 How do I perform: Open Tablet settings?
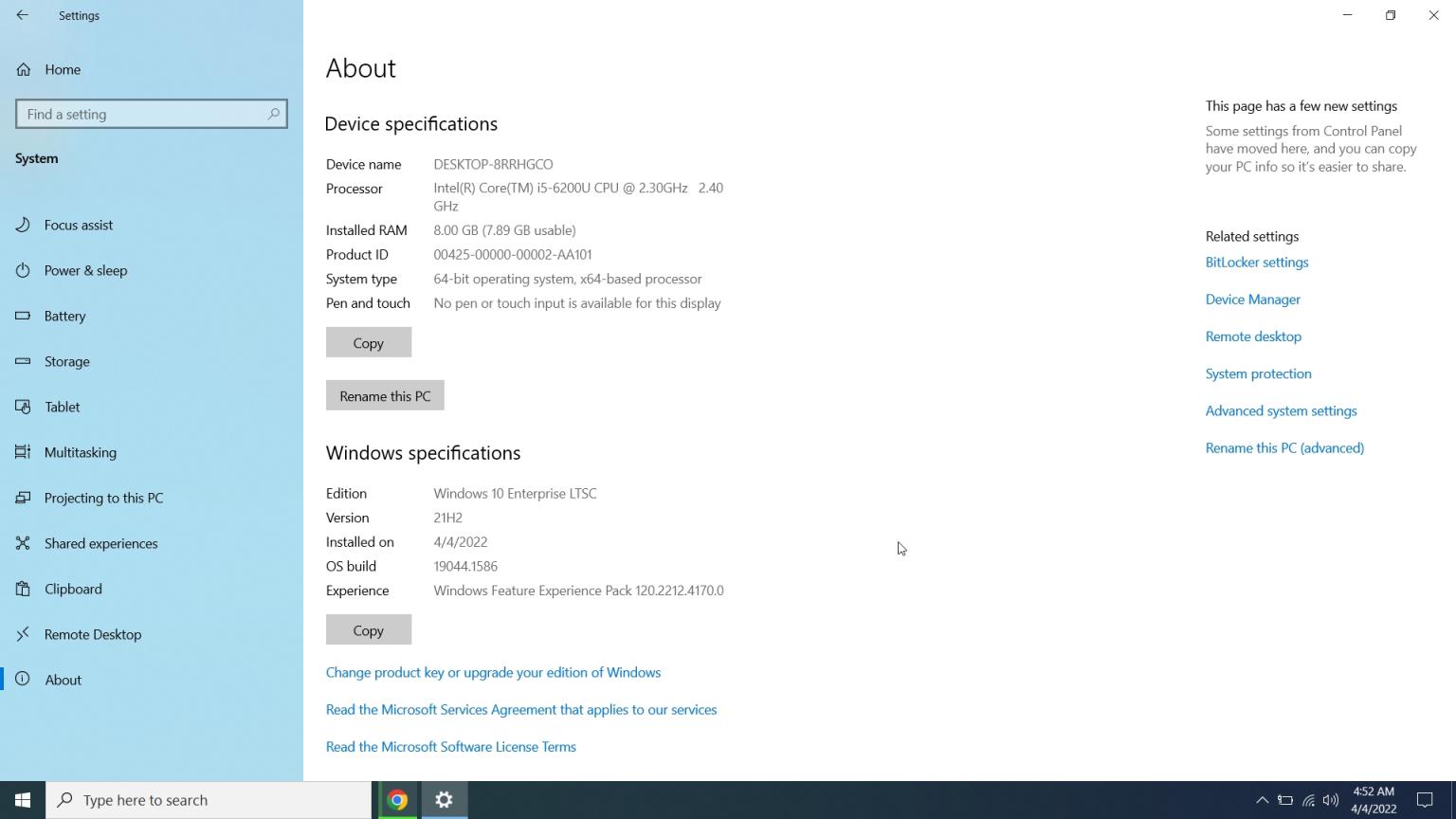(62, 407)
